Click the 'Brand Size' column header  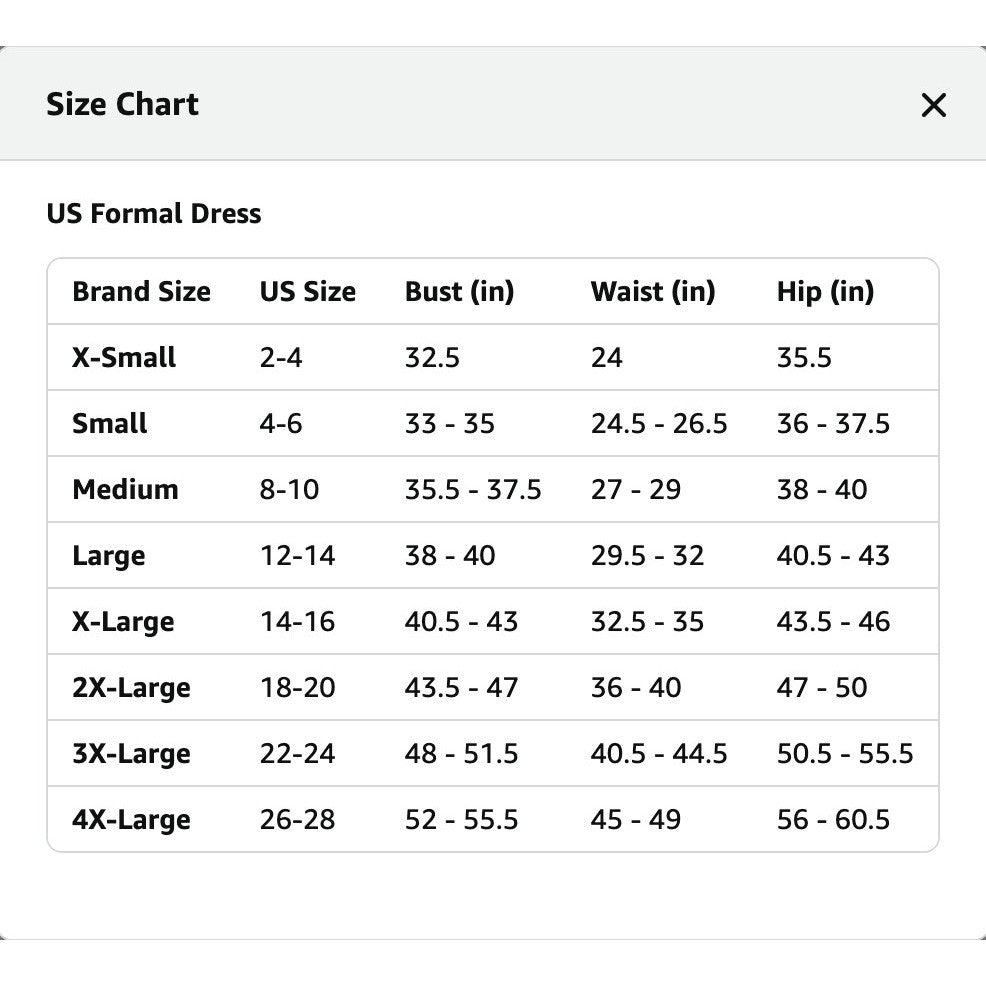141,292
